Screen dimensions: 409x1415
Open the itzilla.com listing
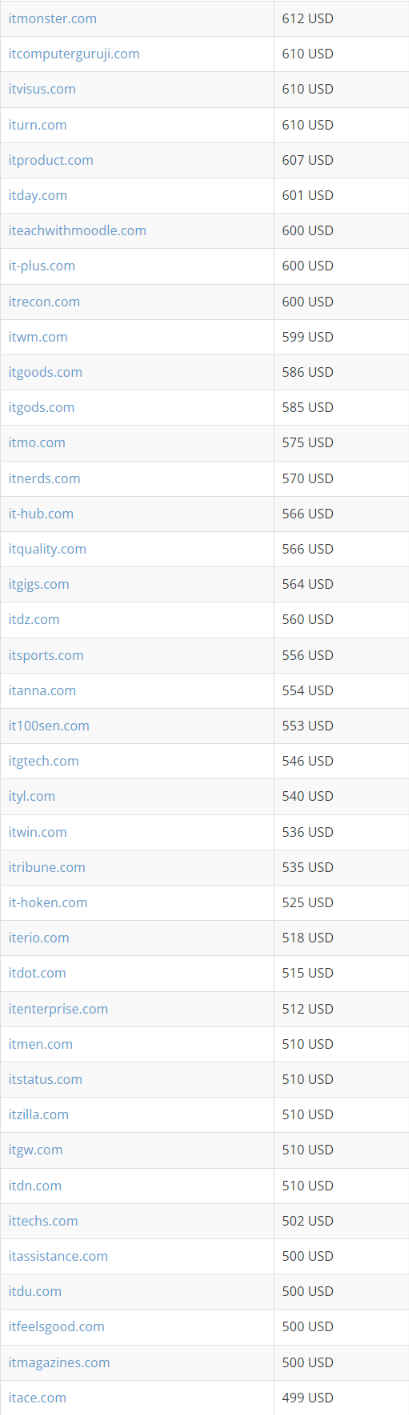(39, 1114)
